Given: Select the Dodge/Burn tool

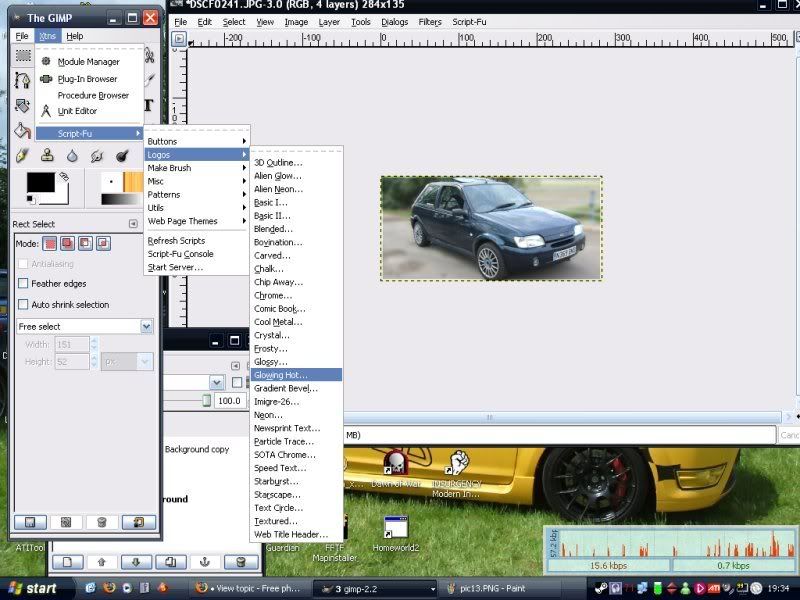Looking at the screenshot, I should [122, 156].
